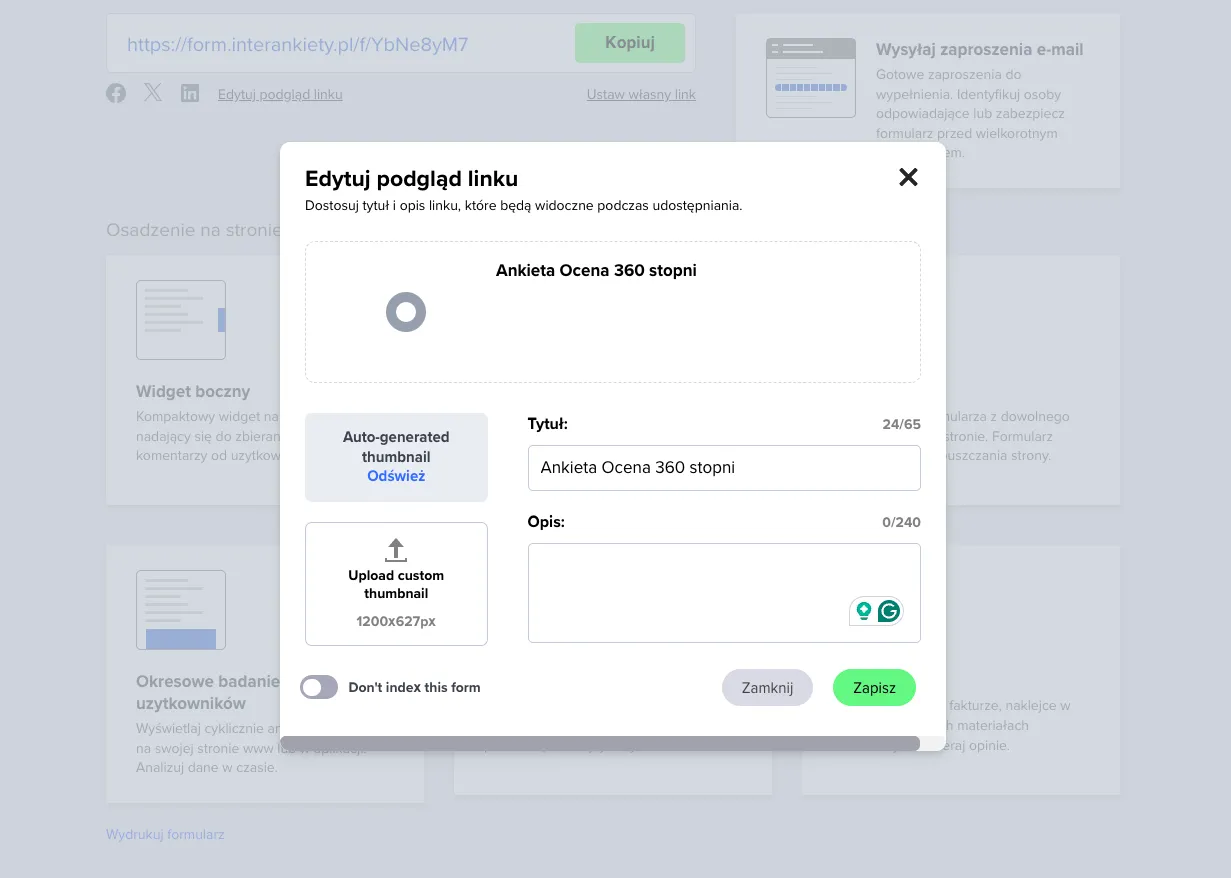Click the Grammarly icon in the Opis field
The image size is (1231, 878).
888,611
